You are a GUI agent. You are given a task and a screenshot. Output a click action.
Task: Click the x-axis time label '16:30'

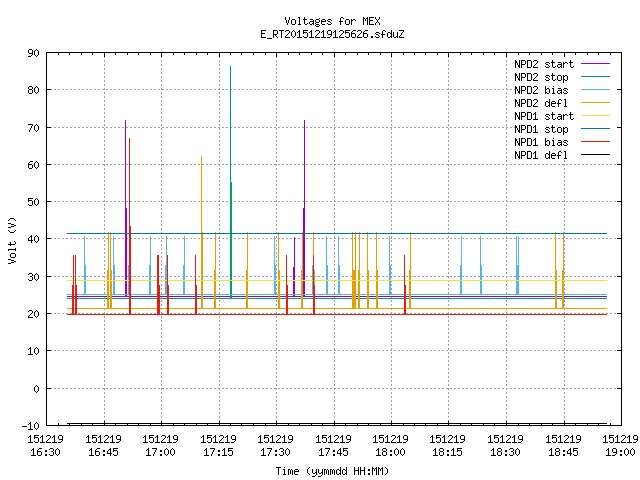pyautogui.click(x=45, y=452)
